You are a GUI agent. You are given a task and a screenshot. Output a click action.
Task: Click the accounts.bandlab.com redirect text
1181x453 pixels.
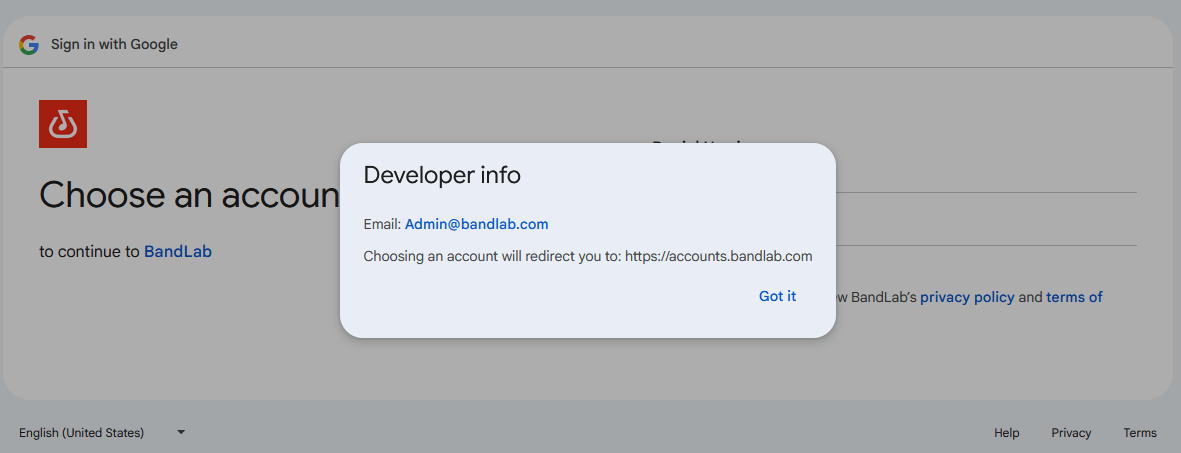point(719,256)
